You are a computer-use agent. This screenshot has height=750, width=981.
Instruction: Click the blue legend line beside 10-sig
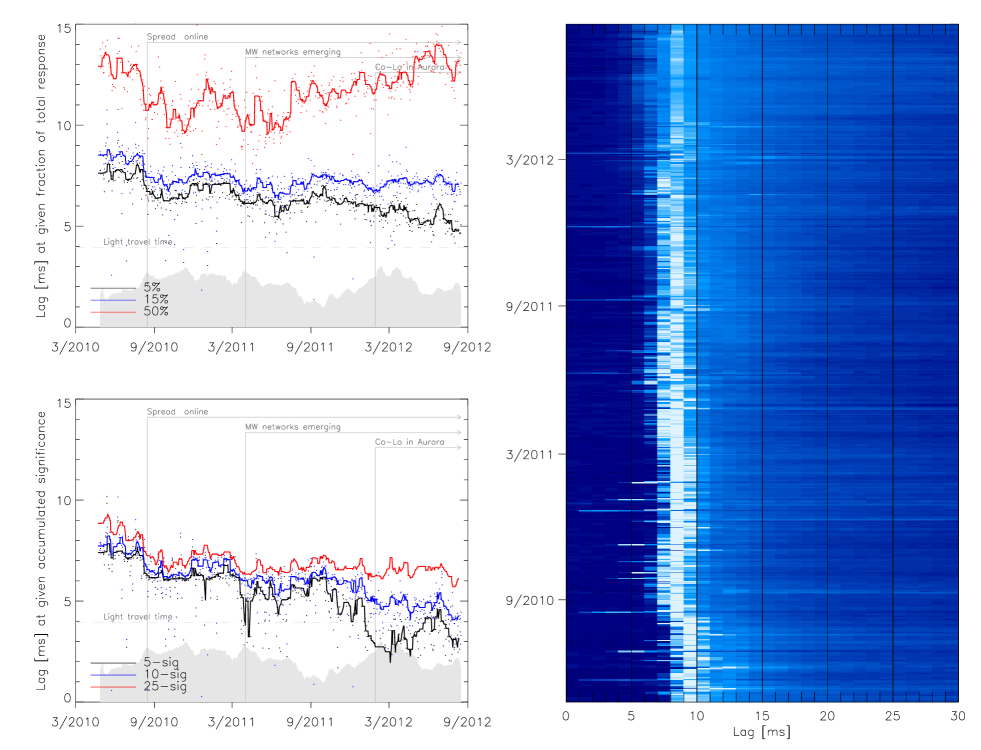pos(113,675)
